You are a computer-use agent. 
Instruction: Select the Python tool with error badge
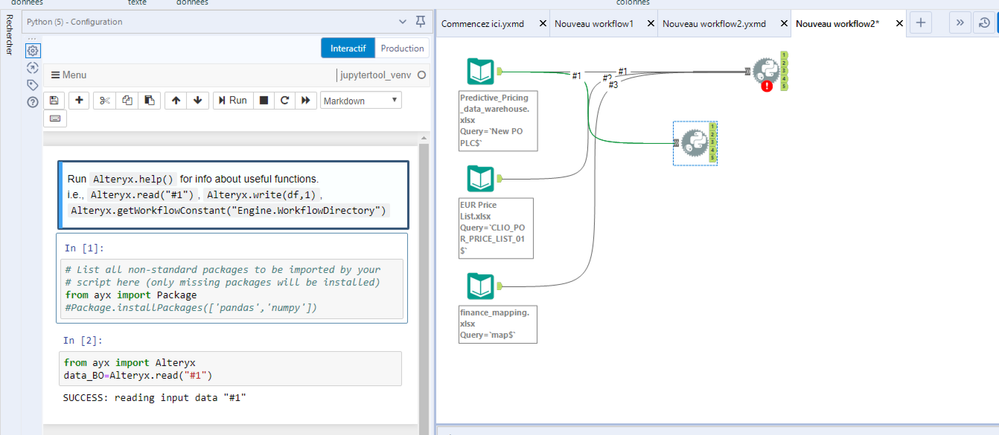tap(765, 71)
